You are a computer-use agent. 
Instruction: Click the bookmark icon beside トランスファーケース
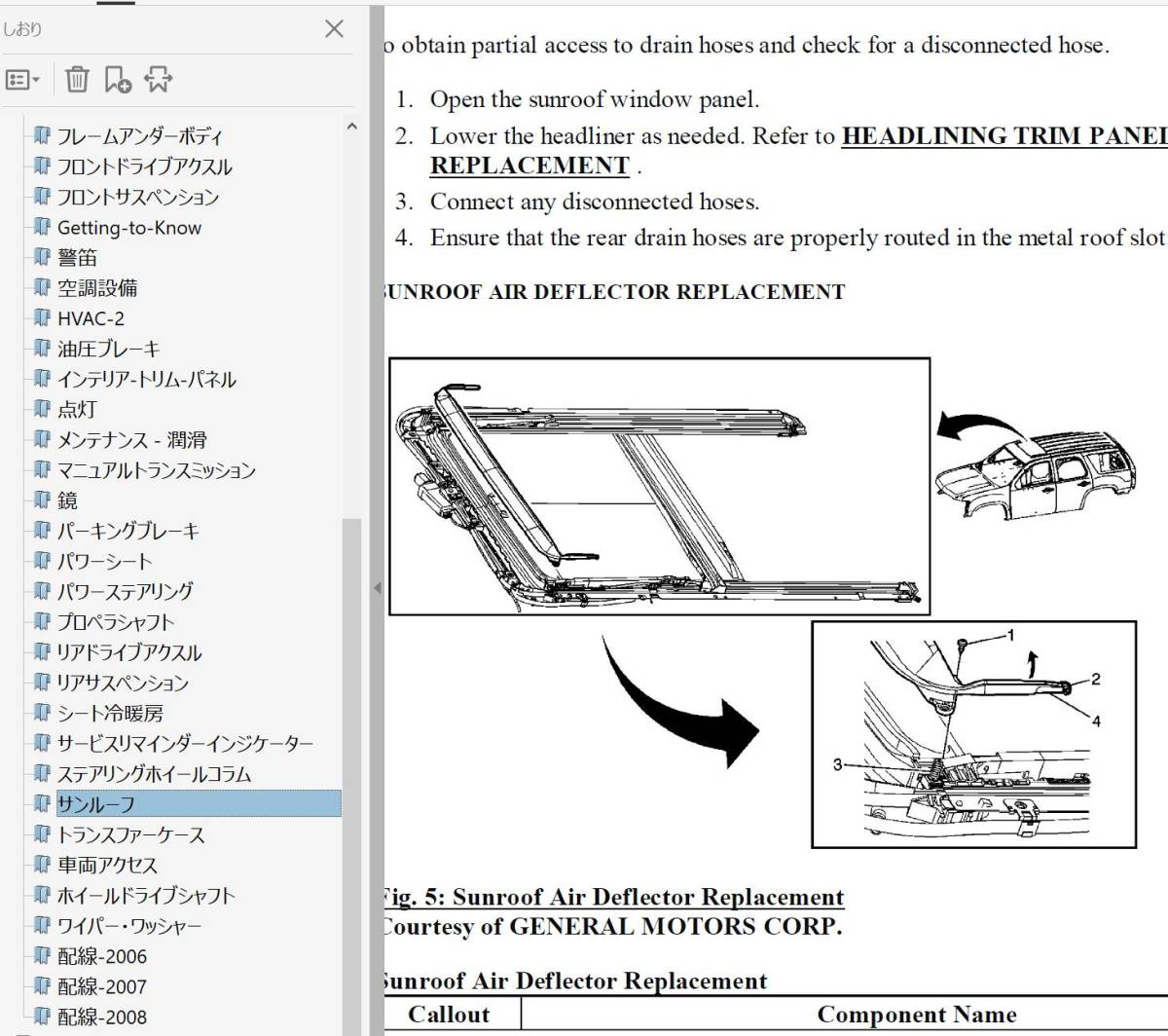pyautogui.click(x=41, y=834)
